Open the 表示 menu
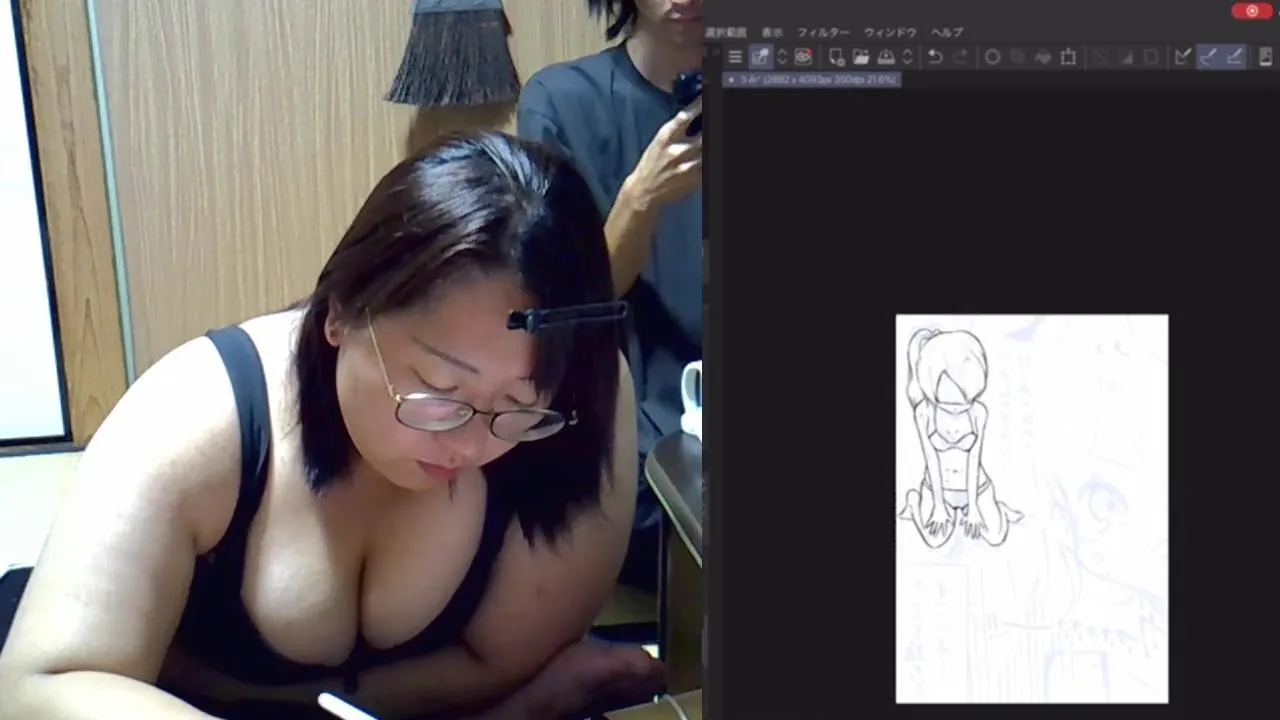Viewport: 1280px width, 720px height. point(772,32)
